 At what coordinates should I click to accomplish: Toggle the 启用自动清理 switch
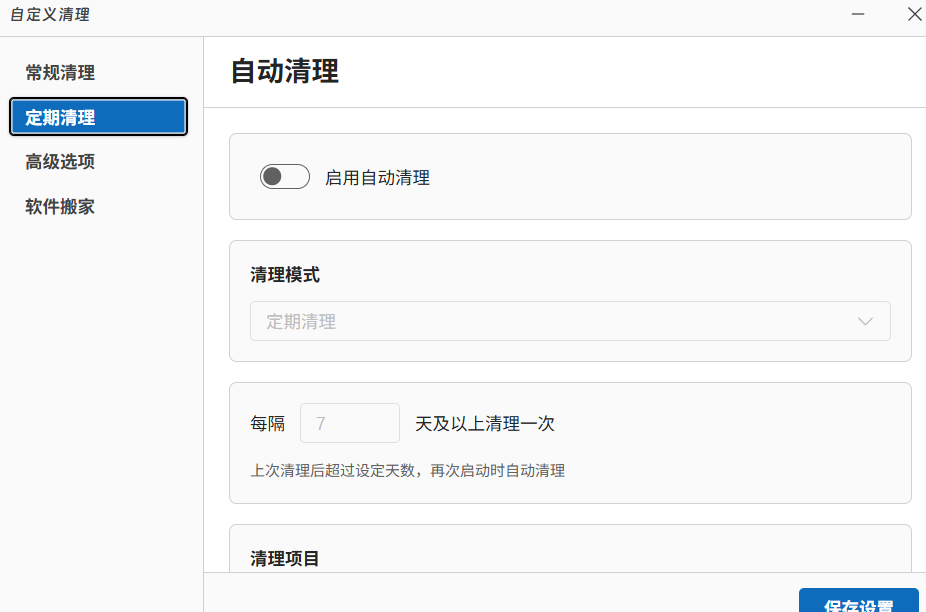point(285,177)
